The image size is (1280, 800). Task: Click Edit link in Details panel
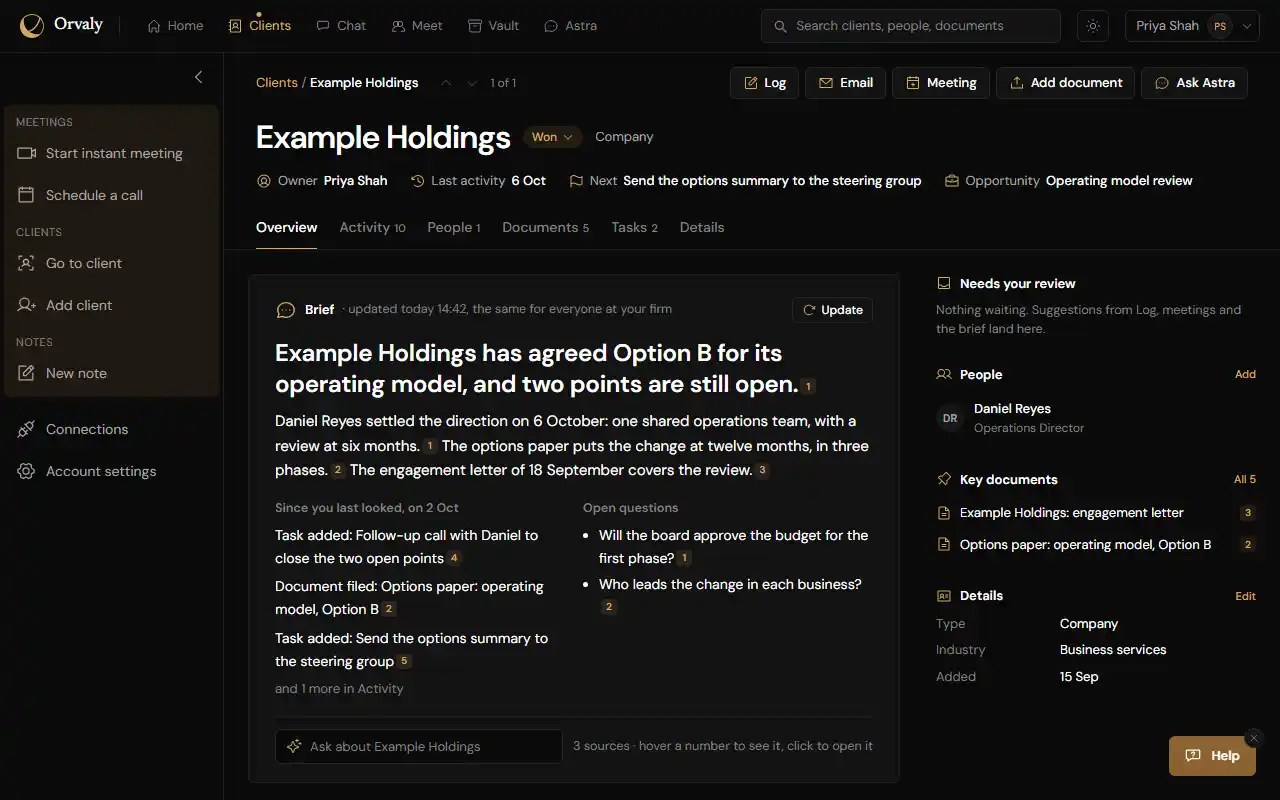(1245, 596)
